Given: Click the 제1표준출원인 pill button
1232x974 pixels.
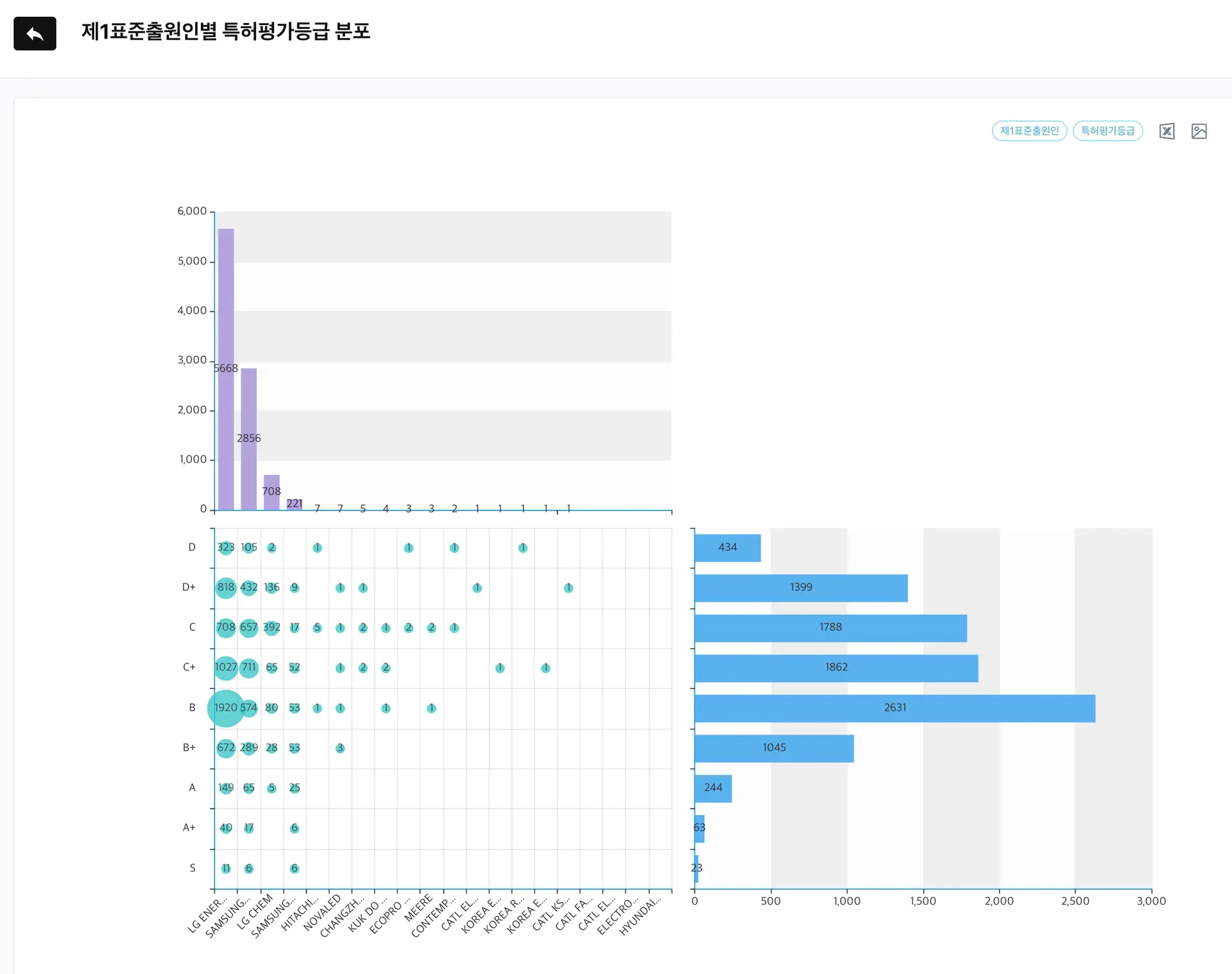Looking at the screenshot, I should 1029,131.
